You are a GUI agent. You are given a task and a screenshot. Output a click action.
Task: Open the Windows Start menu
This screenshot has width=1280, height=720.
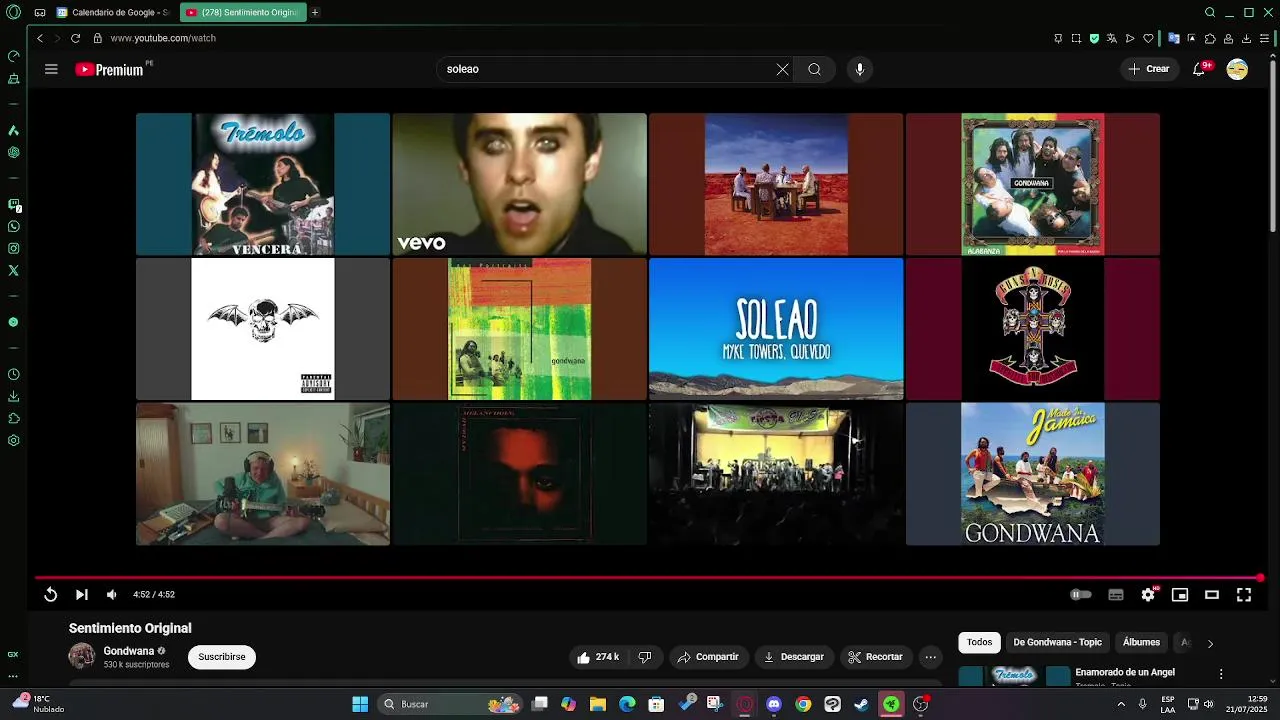click(360, 704)
